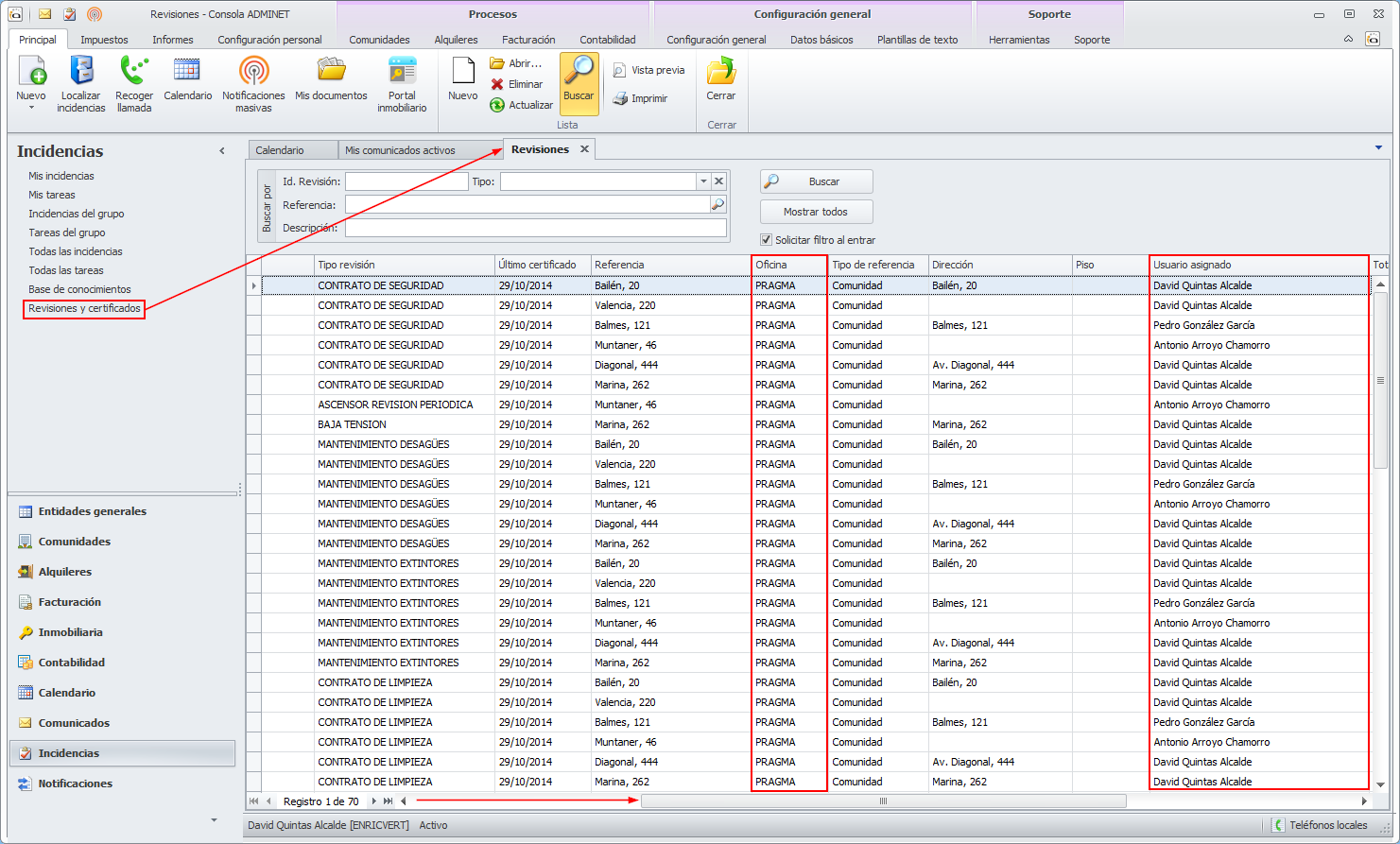Expand the Tipo dropdown list

click(703, 181)
